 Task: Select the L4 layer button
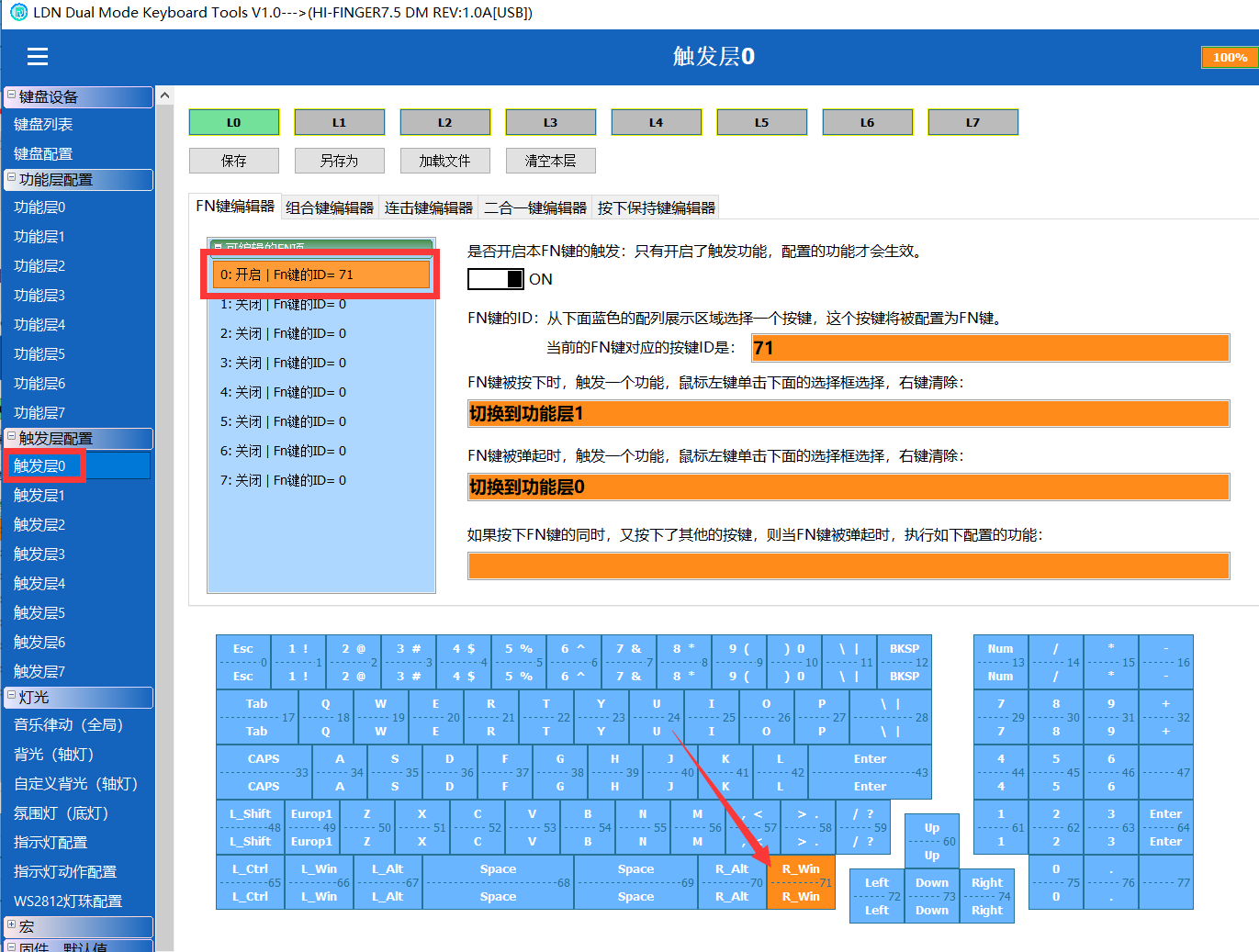[657, 122]
